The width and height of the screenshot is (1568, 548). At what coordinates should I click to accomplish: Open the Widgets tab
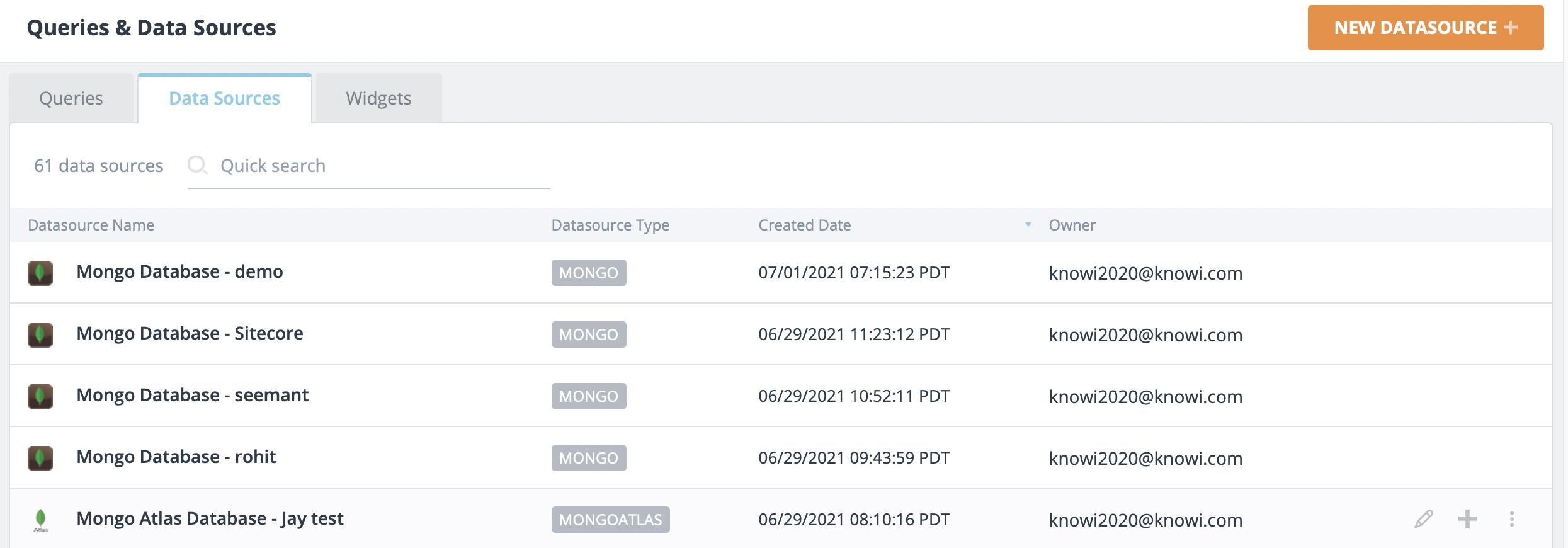point(378,98)
